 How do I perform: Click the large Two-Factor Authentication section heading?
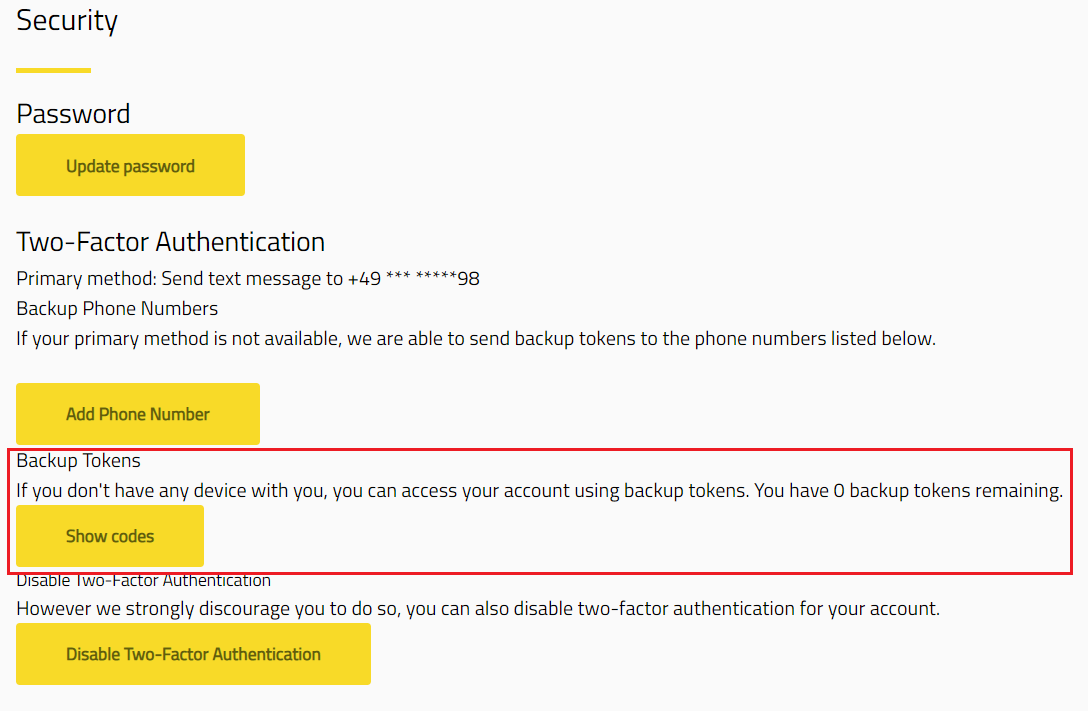click(x=170, y=242)
